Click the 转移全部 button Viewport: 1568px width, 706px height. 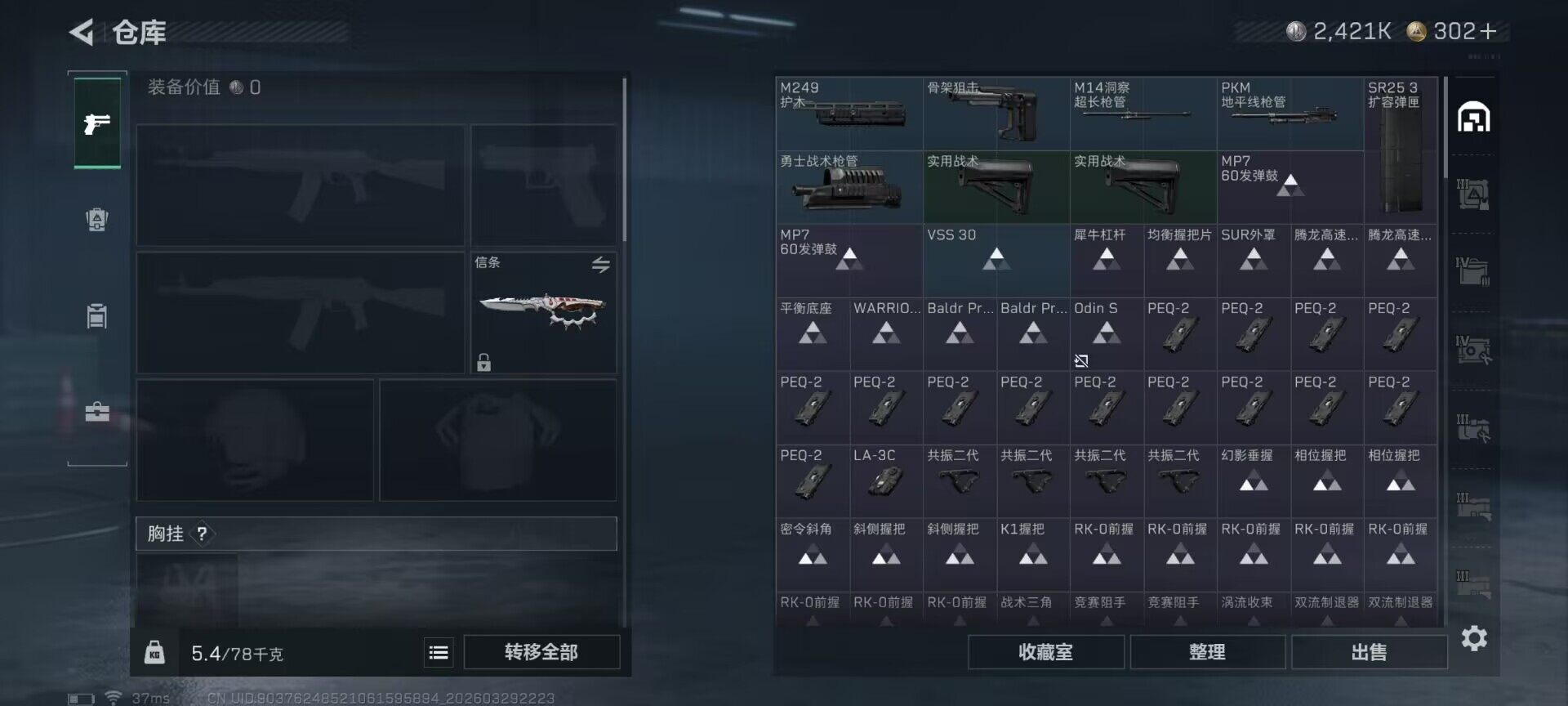pyautogui.click(x=541, y=652)
